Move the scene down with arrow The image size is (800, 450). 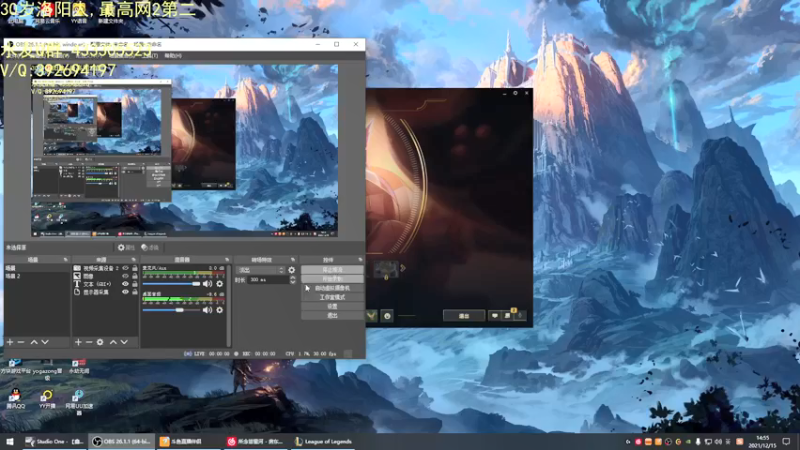point(45,342)
